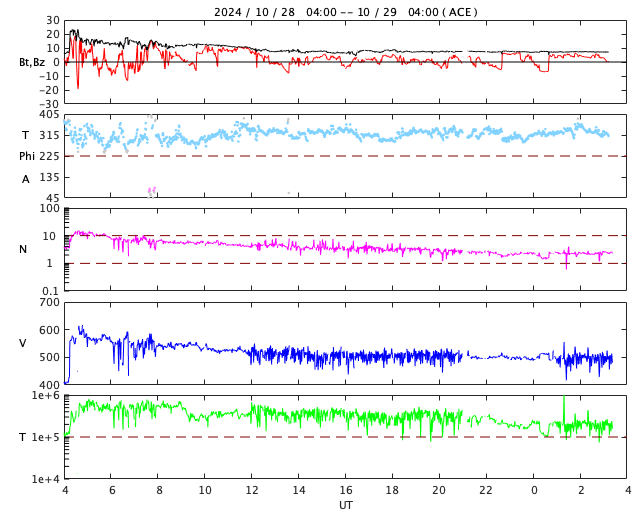Click the '1e+4' tick on the temperature axis
Viewport: 640px width, 512px height.
tap(46, 479)
